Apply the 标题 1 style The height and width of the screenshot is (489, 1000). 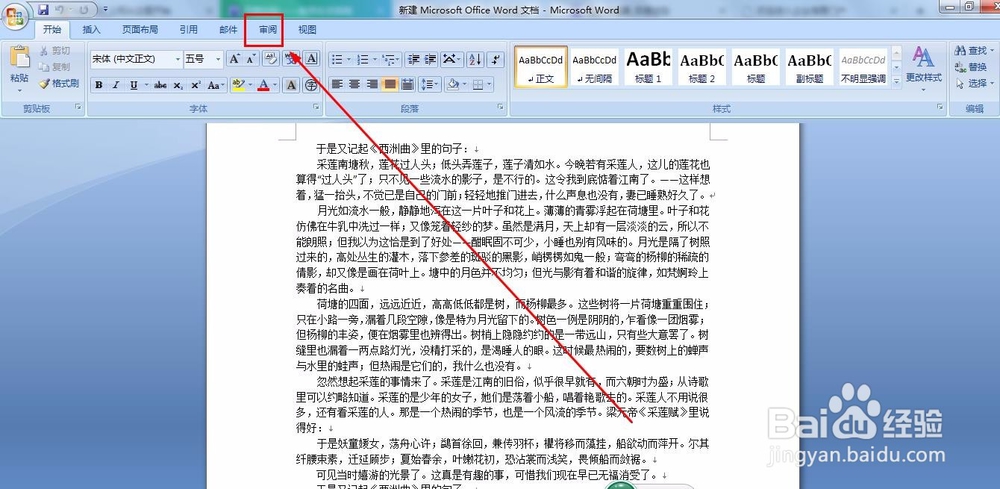pyautogui.click(x=648, y=67)
